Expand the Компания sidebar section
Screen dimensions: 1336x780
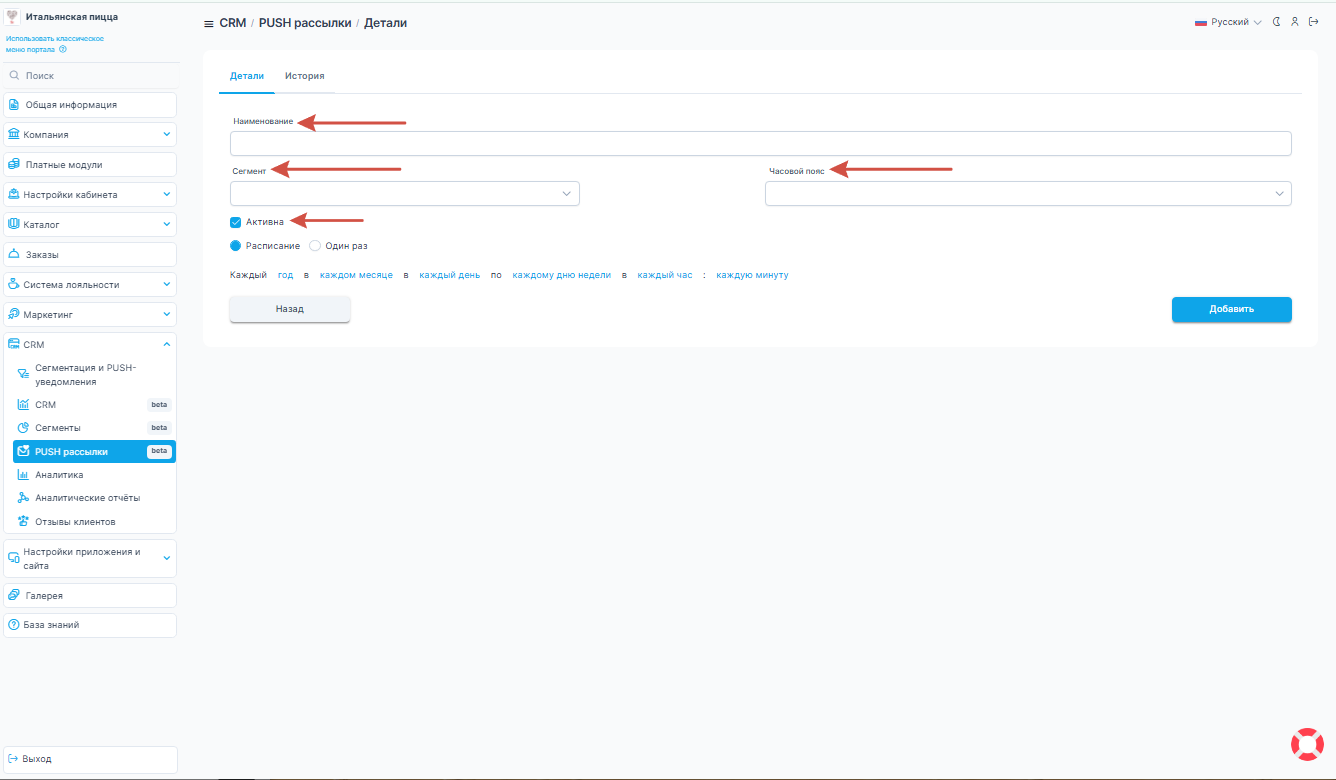pyautogui.click(x=90, y=135)
